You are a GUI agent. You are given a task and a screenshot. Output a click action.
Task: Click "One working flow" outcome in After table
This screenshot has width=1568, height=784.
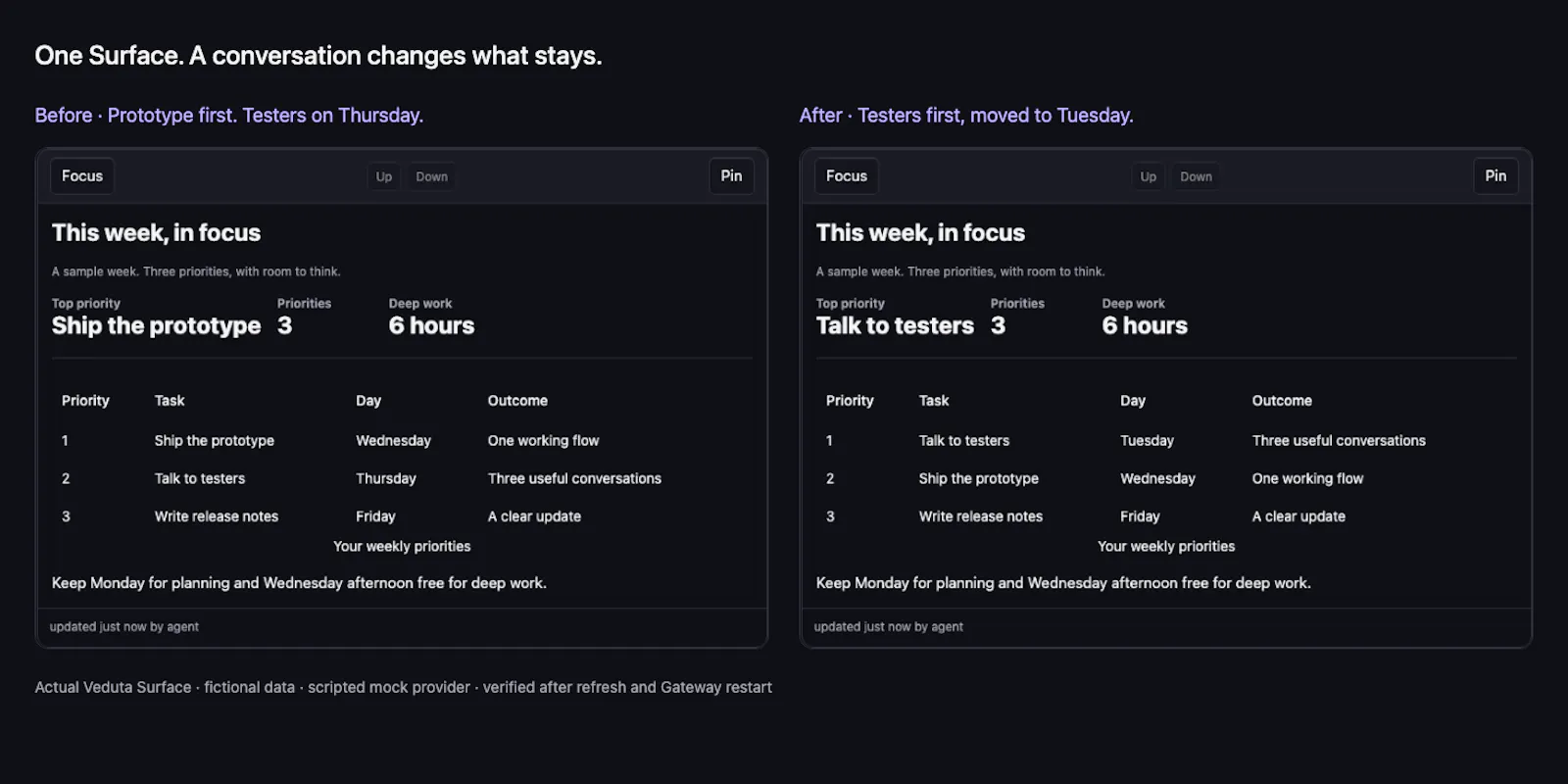(1308, 479)
